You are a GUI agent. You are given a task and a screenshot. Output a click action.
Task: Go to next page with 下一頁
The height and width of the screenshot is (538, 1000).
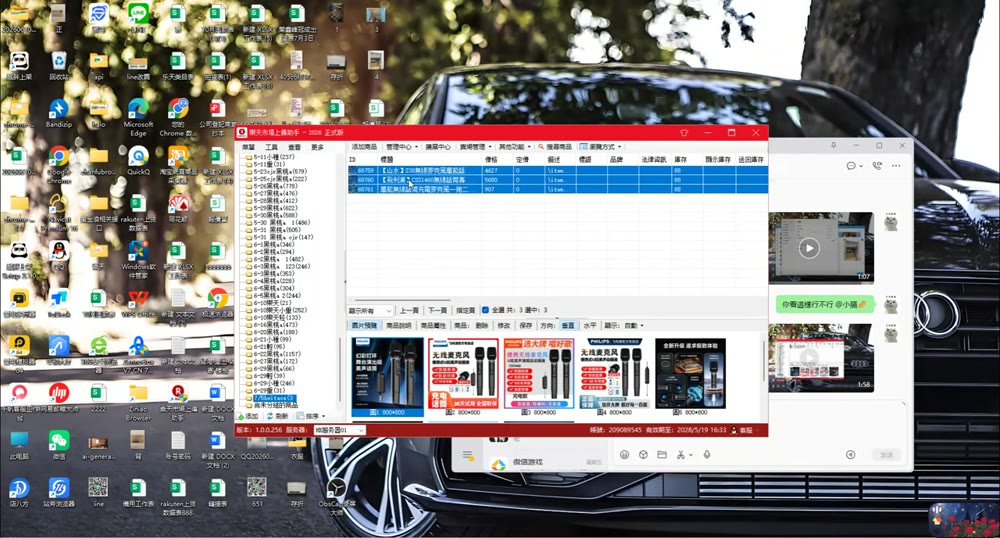tap(437, 310)
